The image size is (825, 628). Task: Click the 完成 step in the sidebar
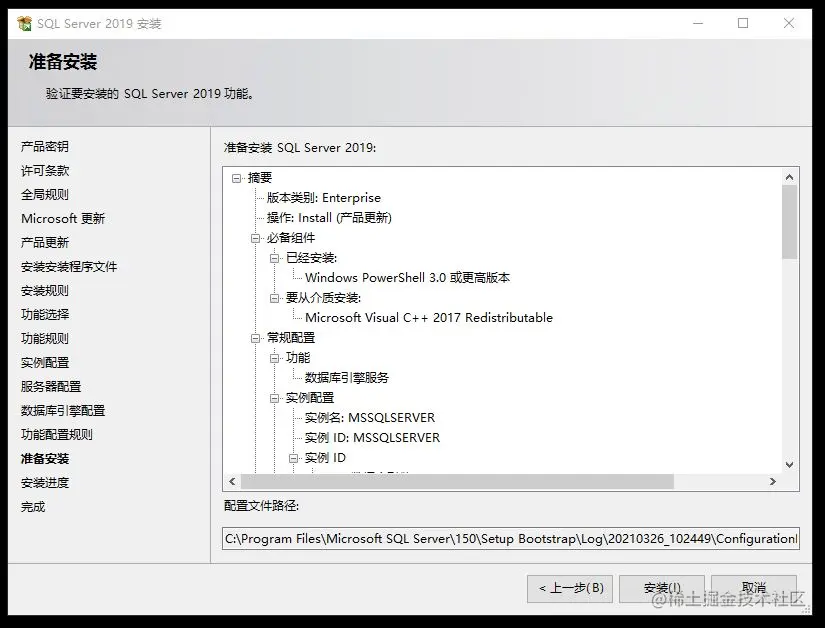33,507
